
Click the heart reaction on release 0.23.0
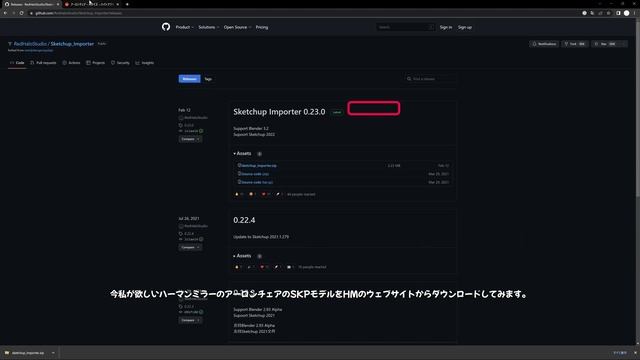click(266, 194)
